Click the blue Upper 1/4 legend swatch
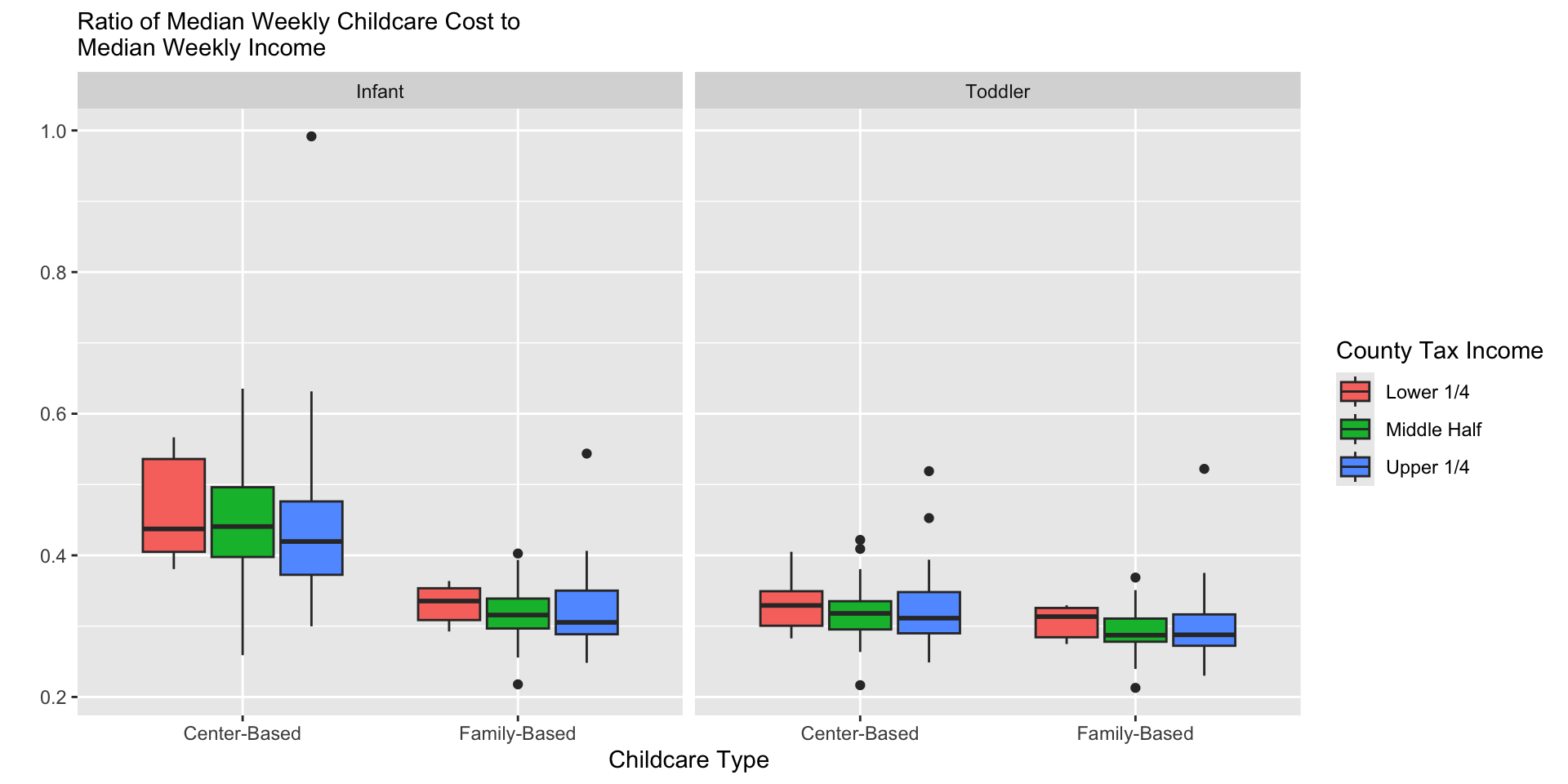The width and height of the screenshot is (1568, 784). pyautogui.click(x=1355, y=467)
